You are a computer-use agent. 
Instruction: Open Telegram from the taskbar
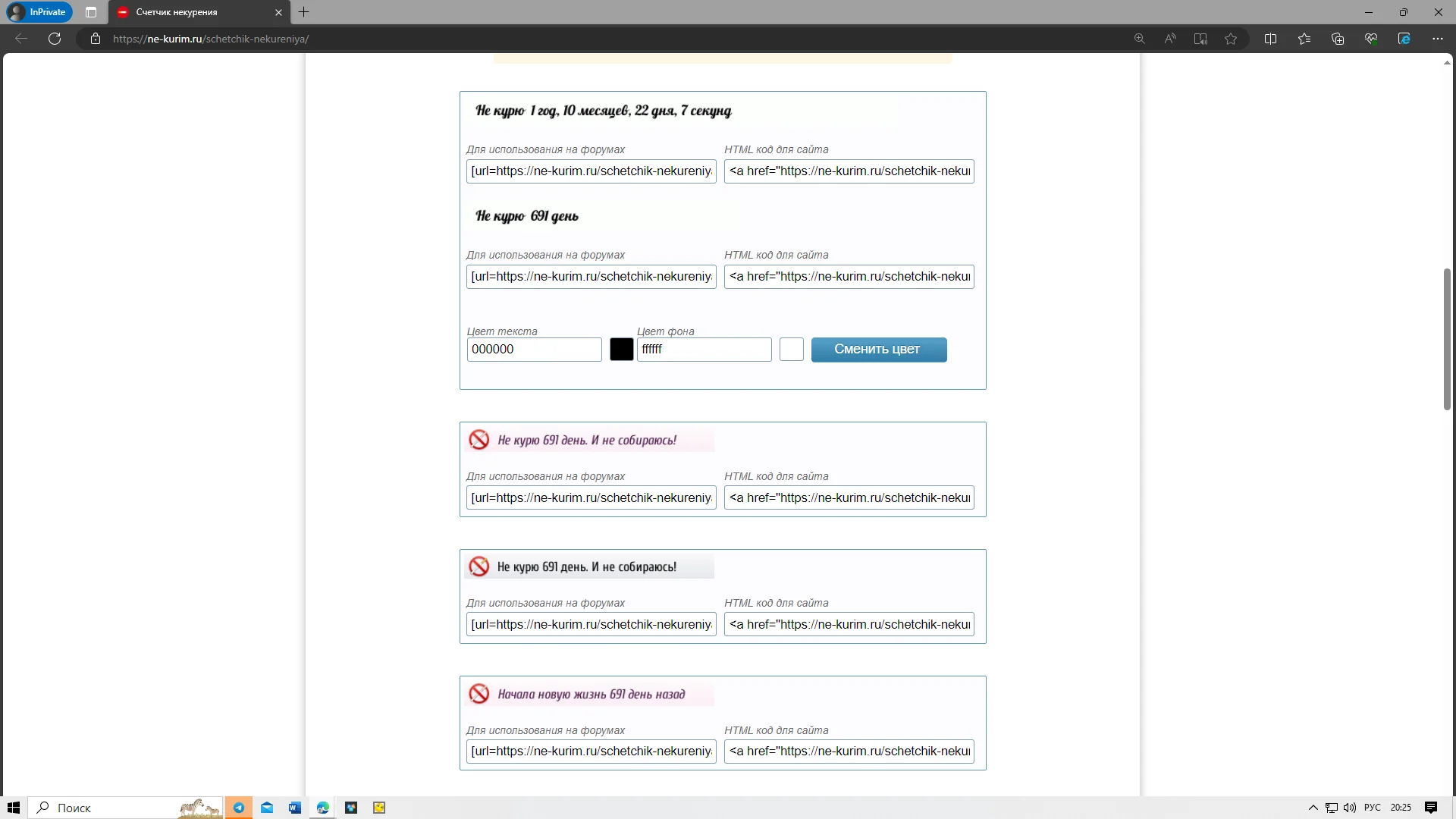click(x=238, y=808)
